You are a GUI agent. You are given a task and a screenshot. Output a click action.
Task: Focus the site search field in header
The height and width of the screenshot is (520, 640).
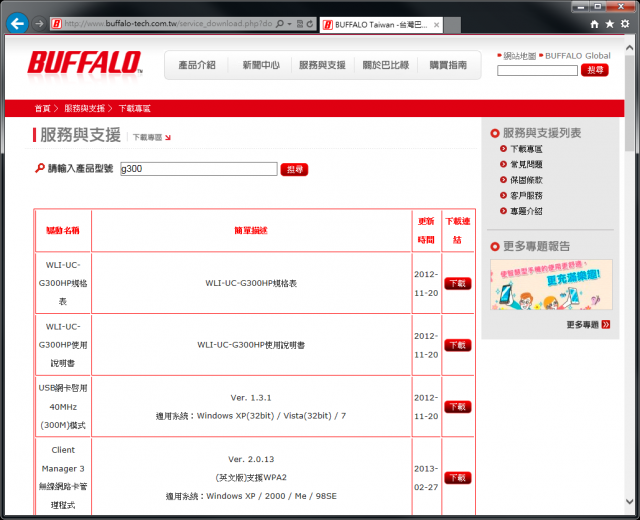coord(537,71)
